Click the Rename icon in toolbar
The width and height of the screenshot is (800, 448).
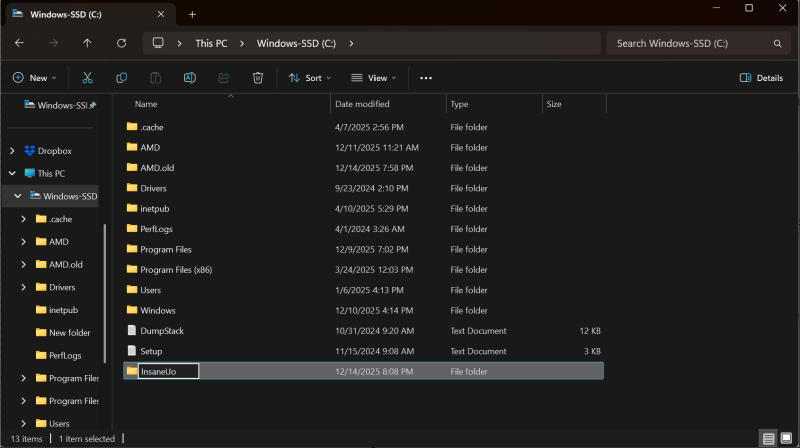coord(189,77)
